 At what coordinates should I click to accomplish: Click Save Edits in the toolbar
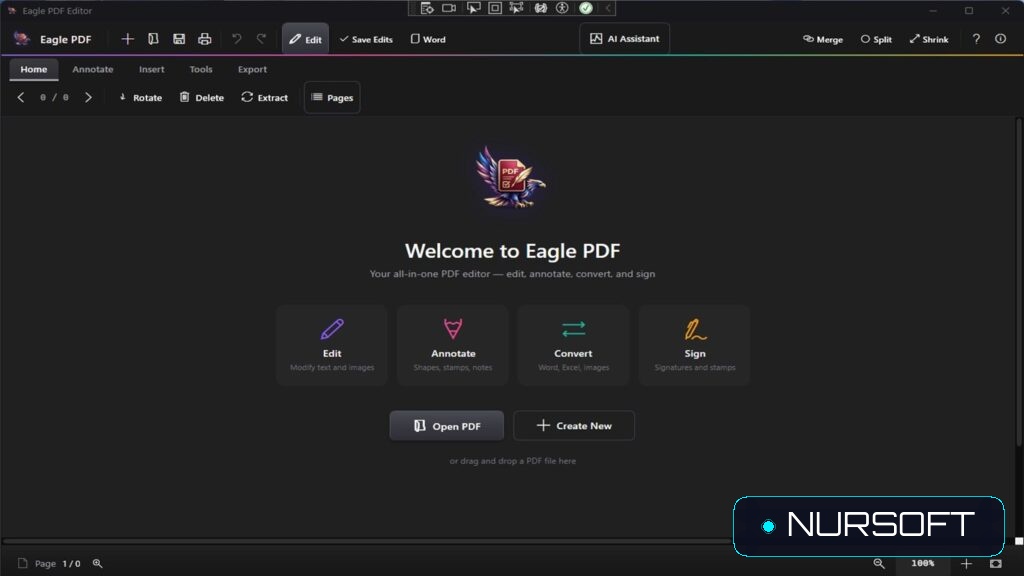(x=366, y=39)
